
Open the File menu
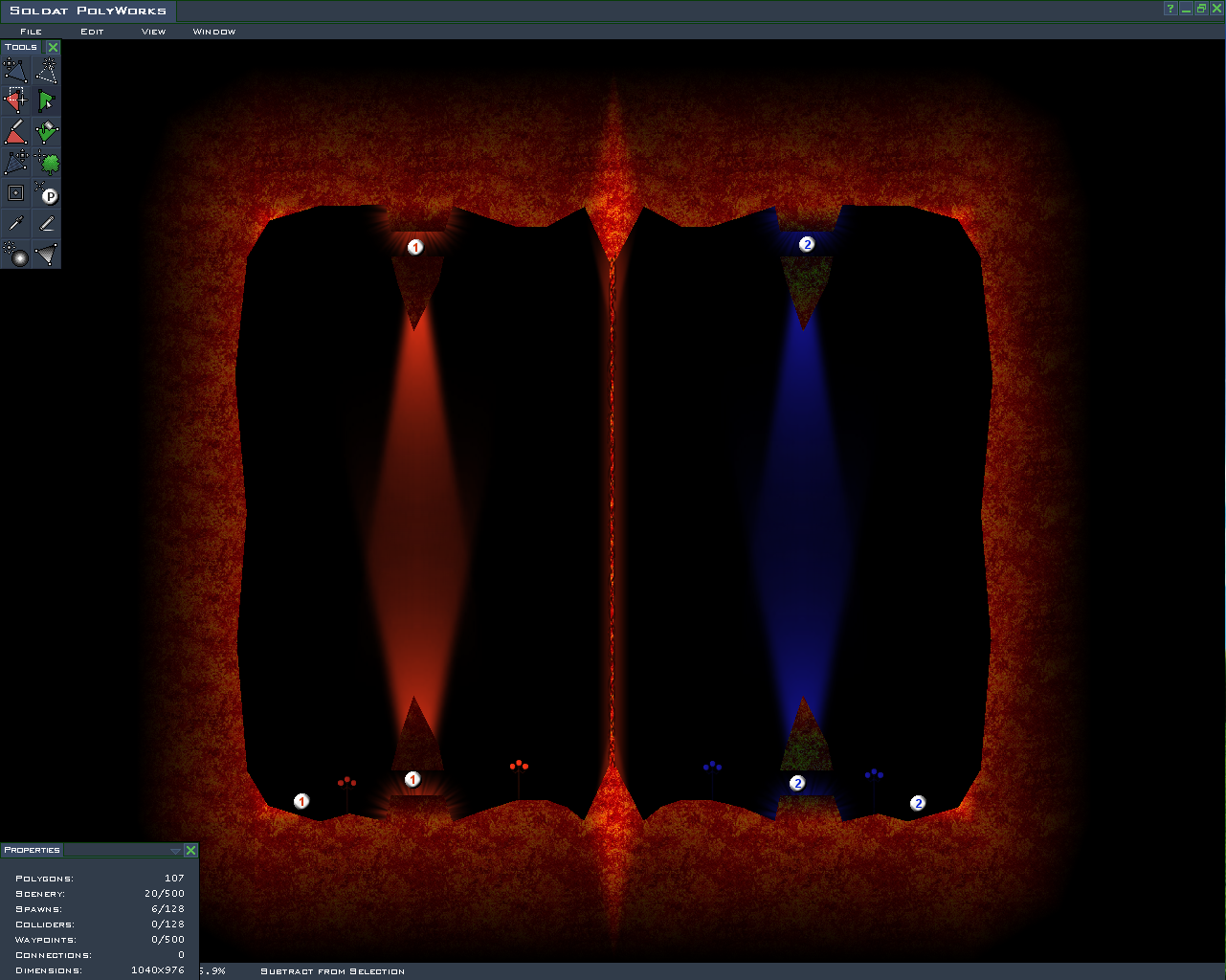tap(31, 32)
